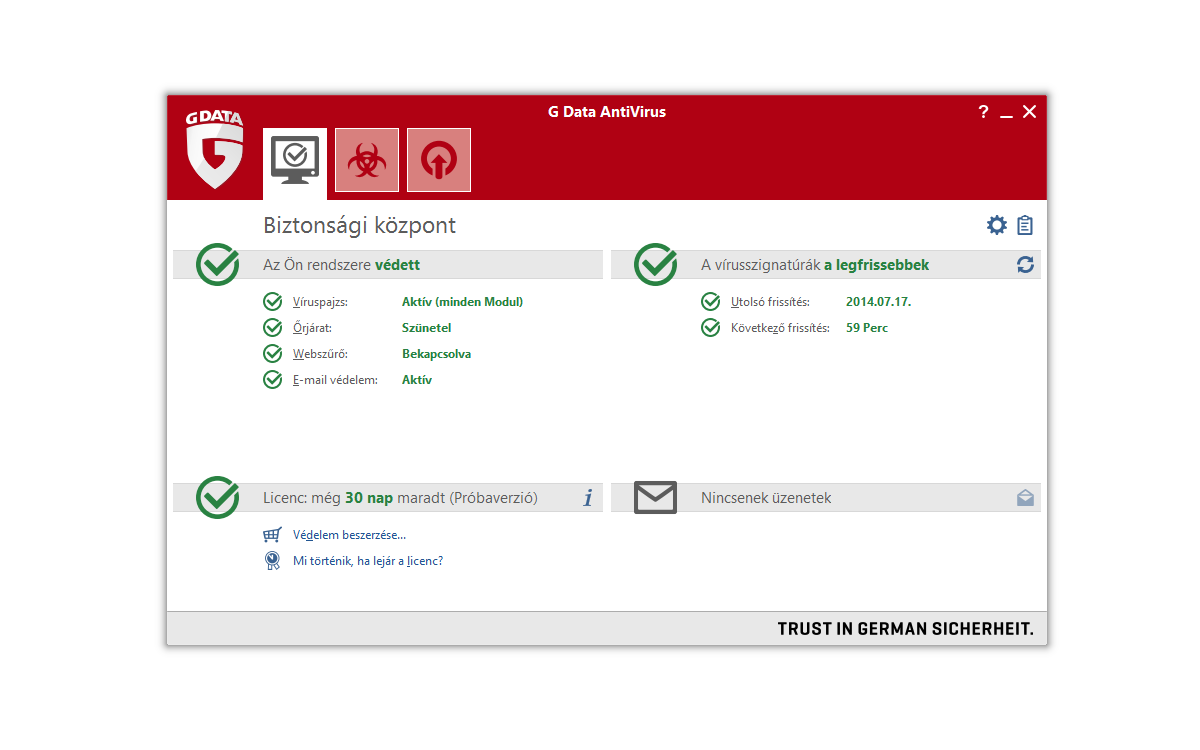The width and height of the screenshot is (1200, 750).
Task: Refresh virus signatures with the arrows icon
Action: coord(1025,265)
